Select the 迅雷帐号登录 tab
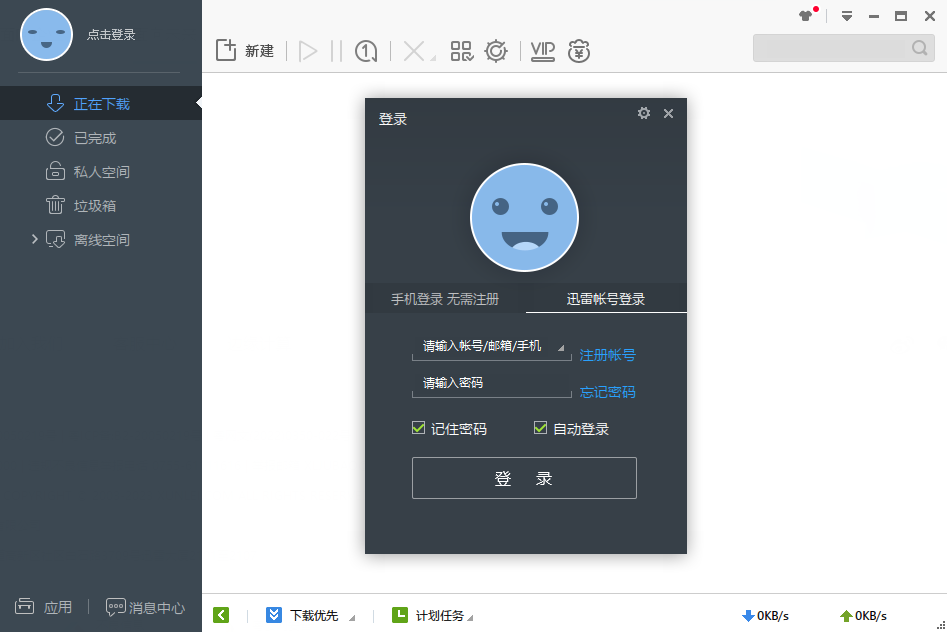The width and height of the screenshot is (947, 632). (x=607, y=298)
